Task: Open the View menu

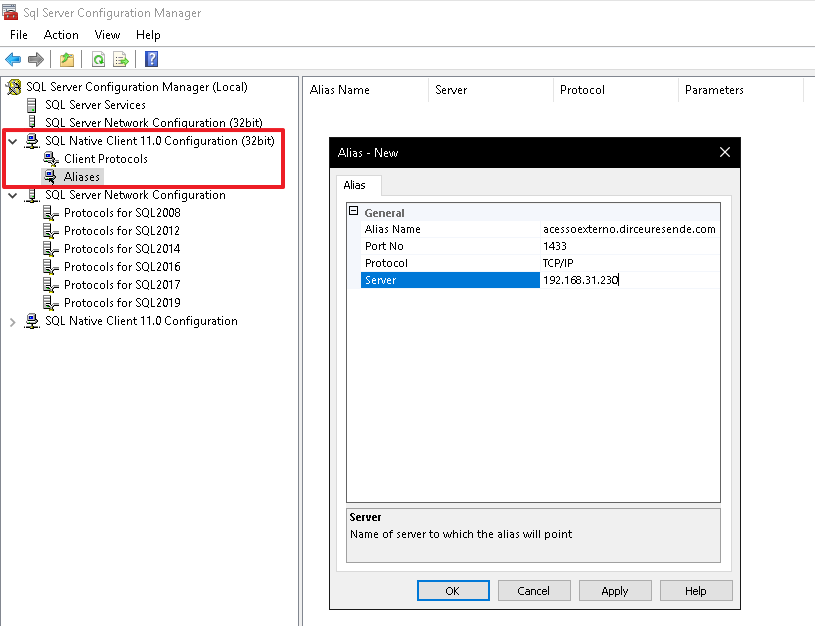Action: (x=107, y=35)
